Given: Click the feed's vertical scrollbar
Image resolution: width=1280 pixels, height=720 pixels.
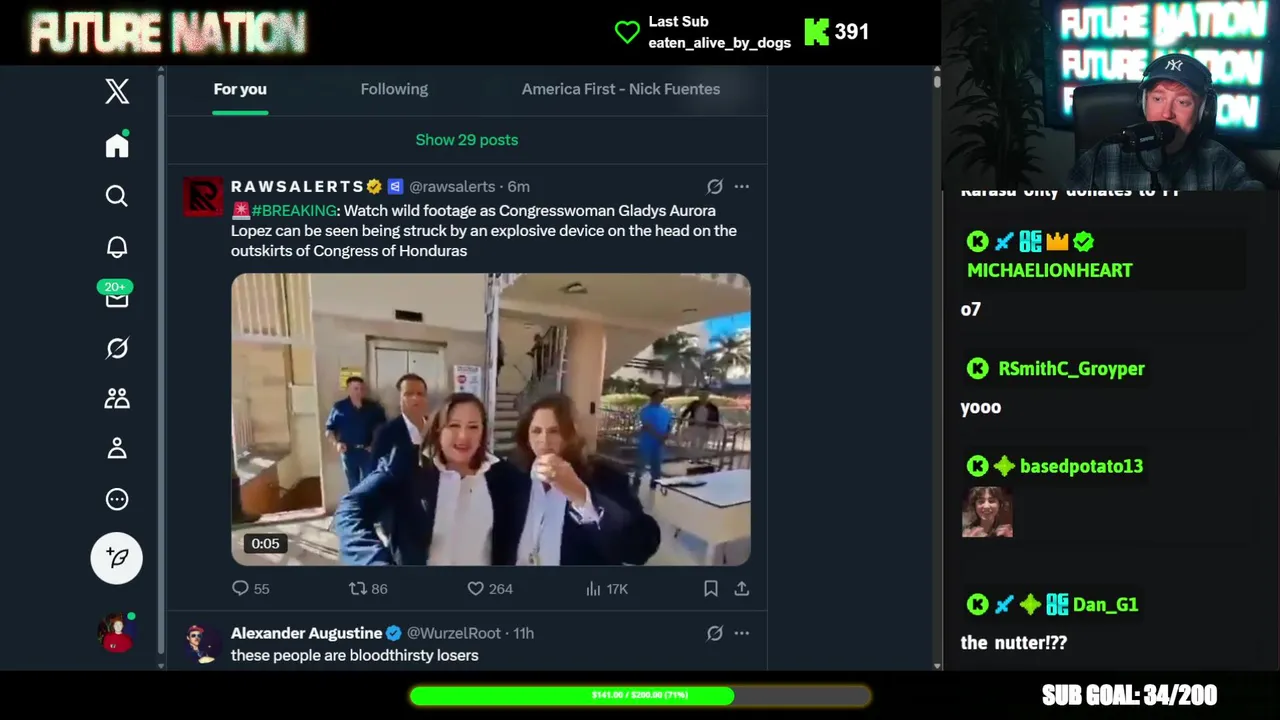Looking at the screenshot, I should click(936, 368).
